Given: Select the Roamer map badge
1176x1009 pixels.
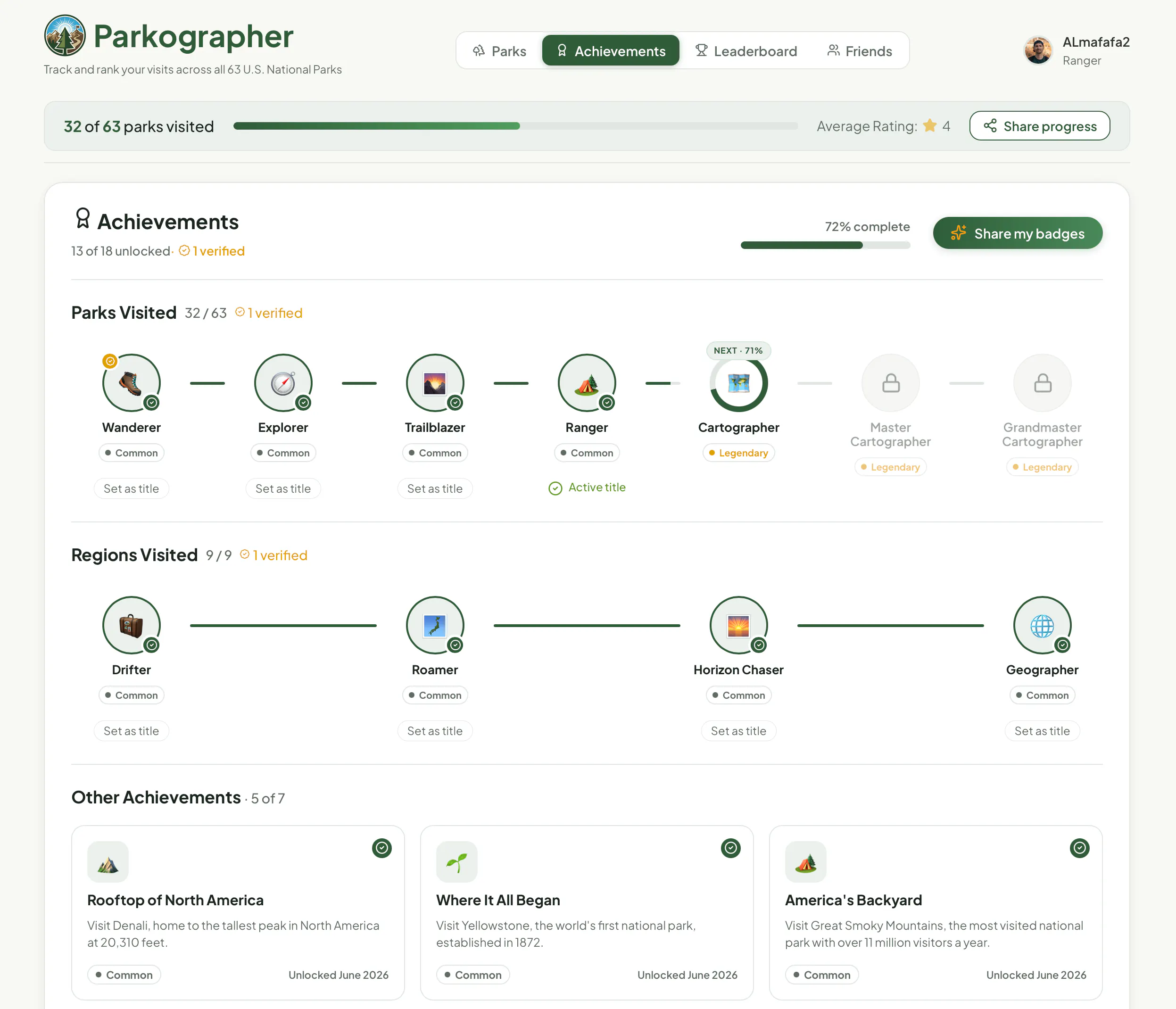Looking at the screenshot, I should [435, 625].
